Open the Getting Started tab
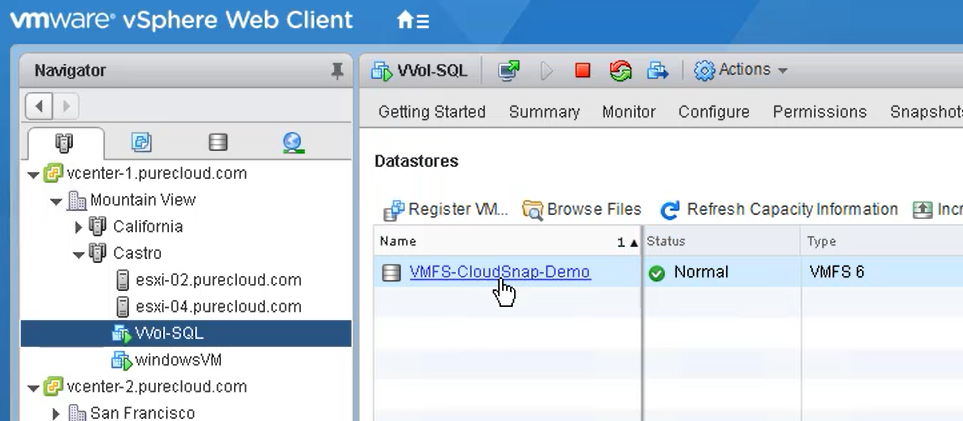963x421 pixels. coord(432,112)
